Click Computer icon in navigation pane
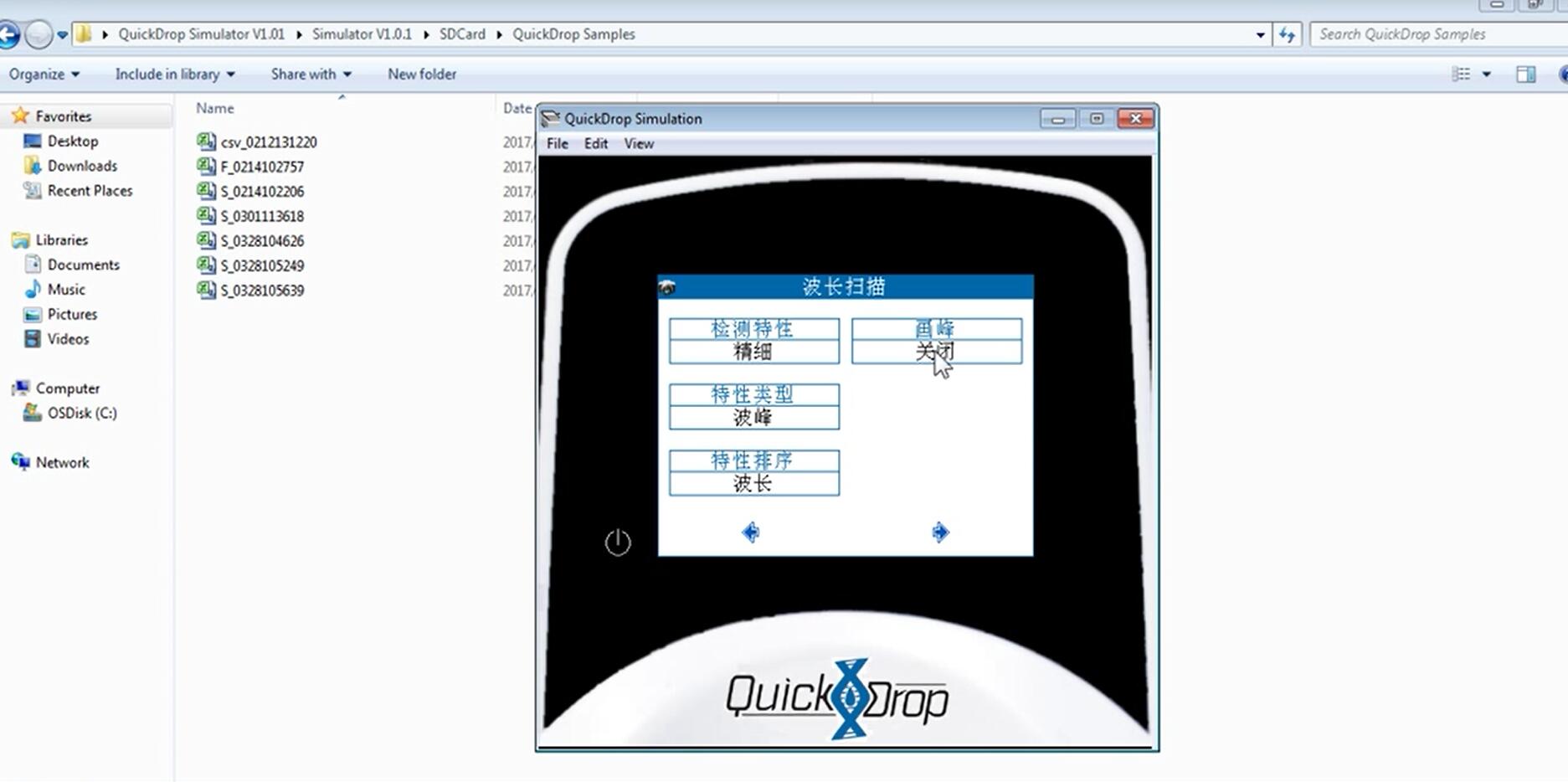The image size is (1568, 782). click(x=21, y=388)
